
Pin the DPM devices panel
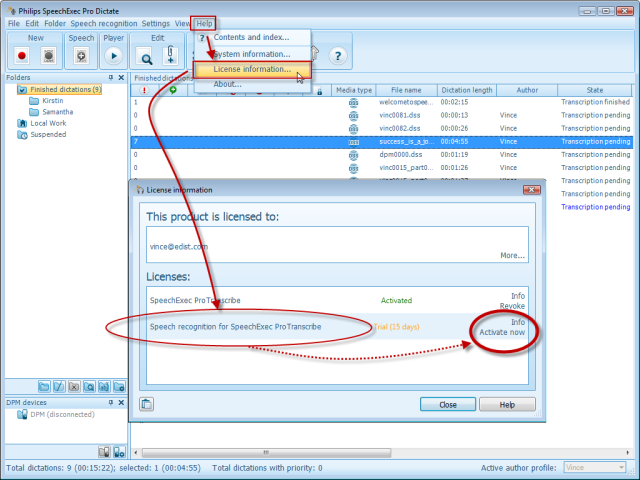pyautogui.click(x=111, y=402)
